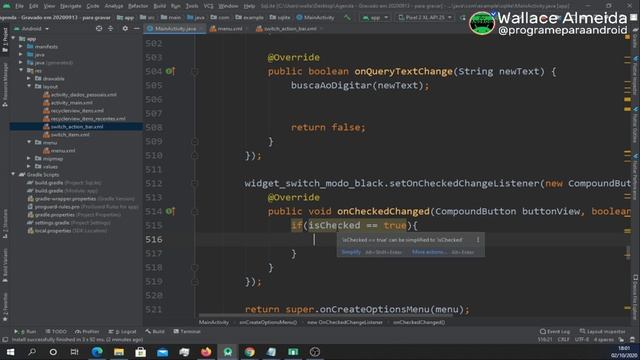Open project panel settings gear
Screen dimensions: 640x360
pos(125,29)
